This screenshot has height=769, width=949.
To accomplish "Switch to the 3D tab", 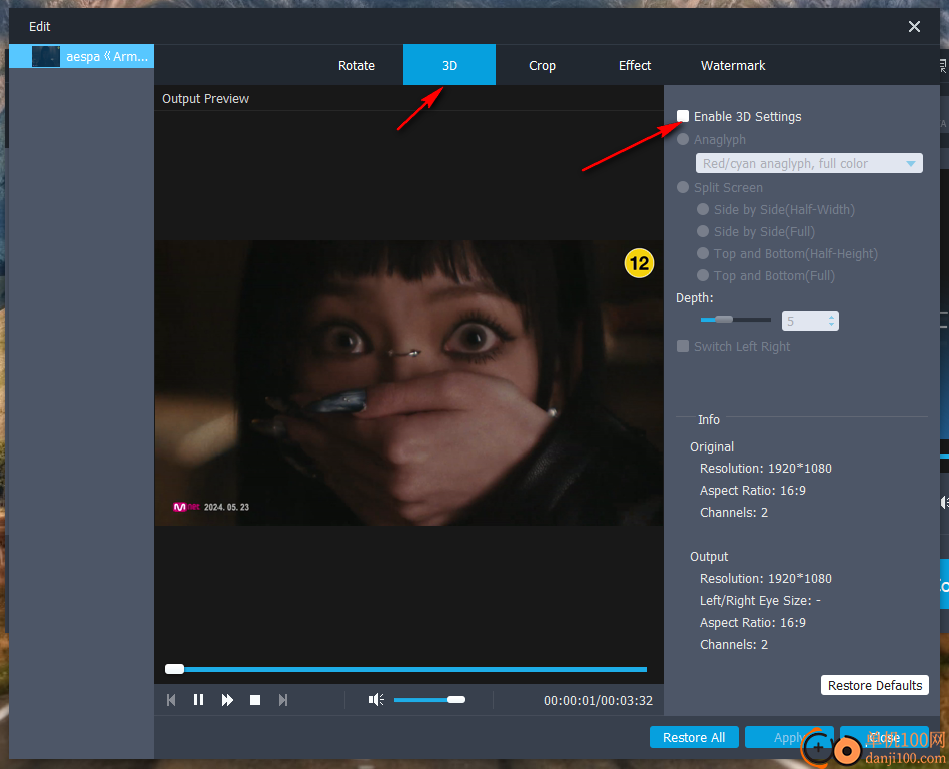I will click(x=449, y=65).
